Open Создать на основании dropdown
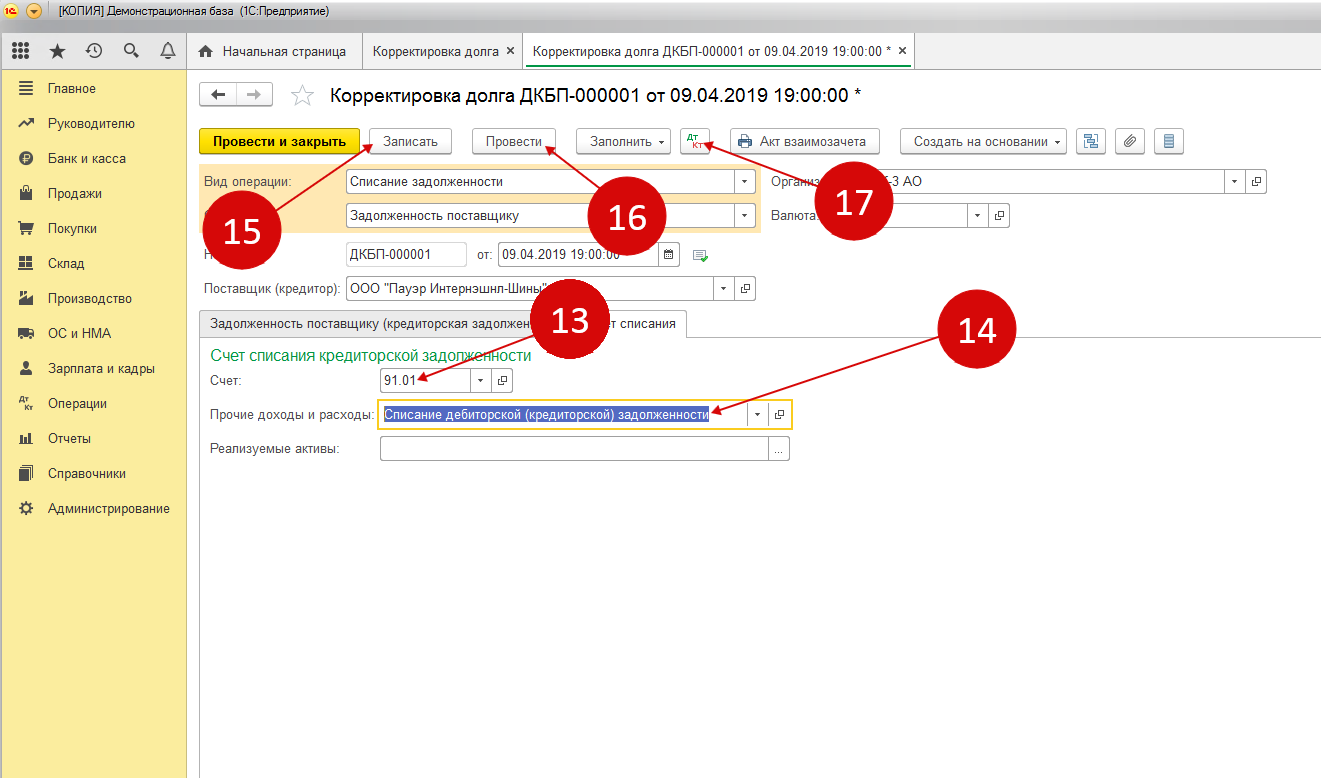Screen dimensions: 1321x778 pyautogui.click(x=983, y=142)
